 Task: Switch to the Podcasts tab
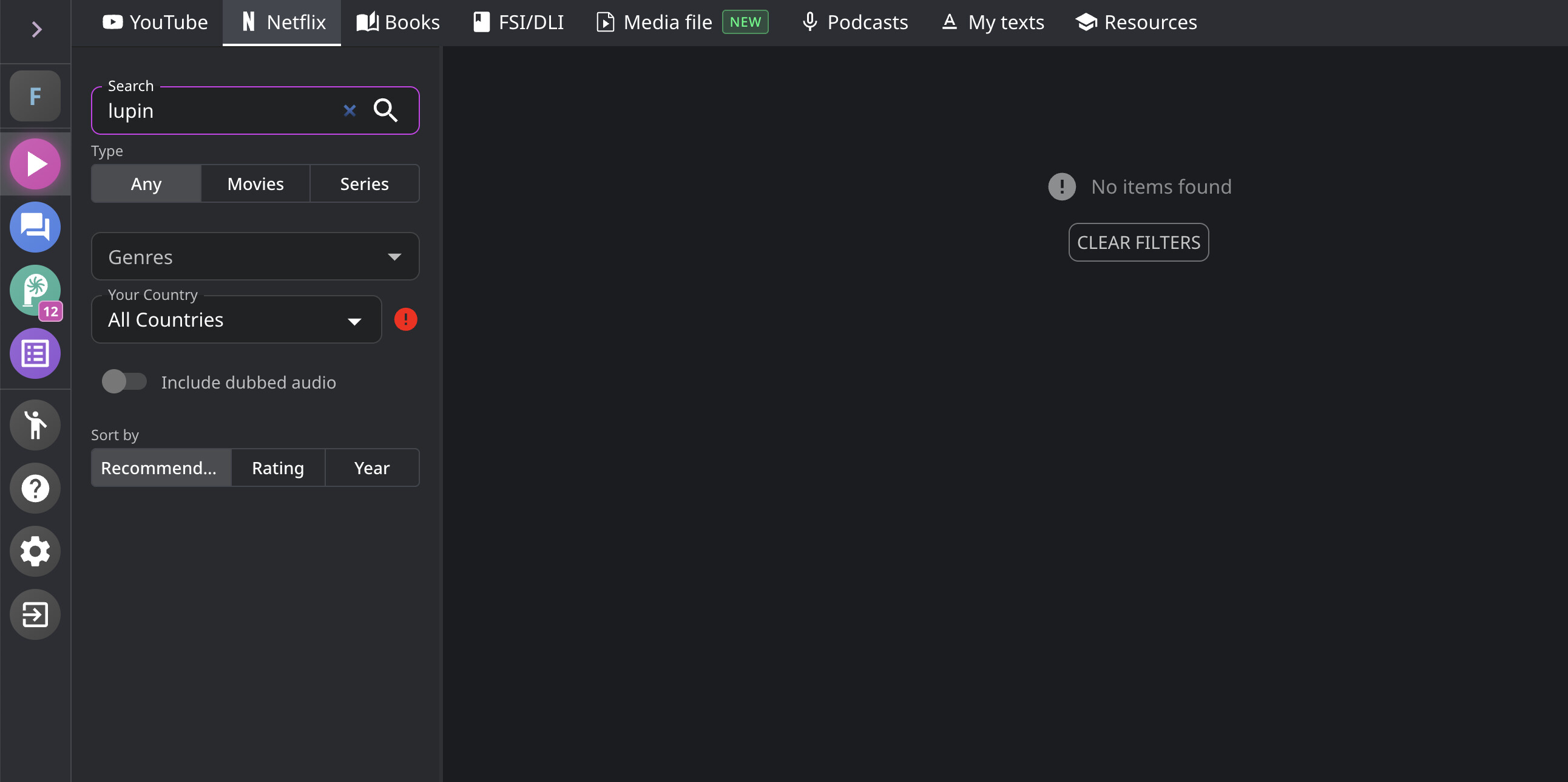point(854,22)
